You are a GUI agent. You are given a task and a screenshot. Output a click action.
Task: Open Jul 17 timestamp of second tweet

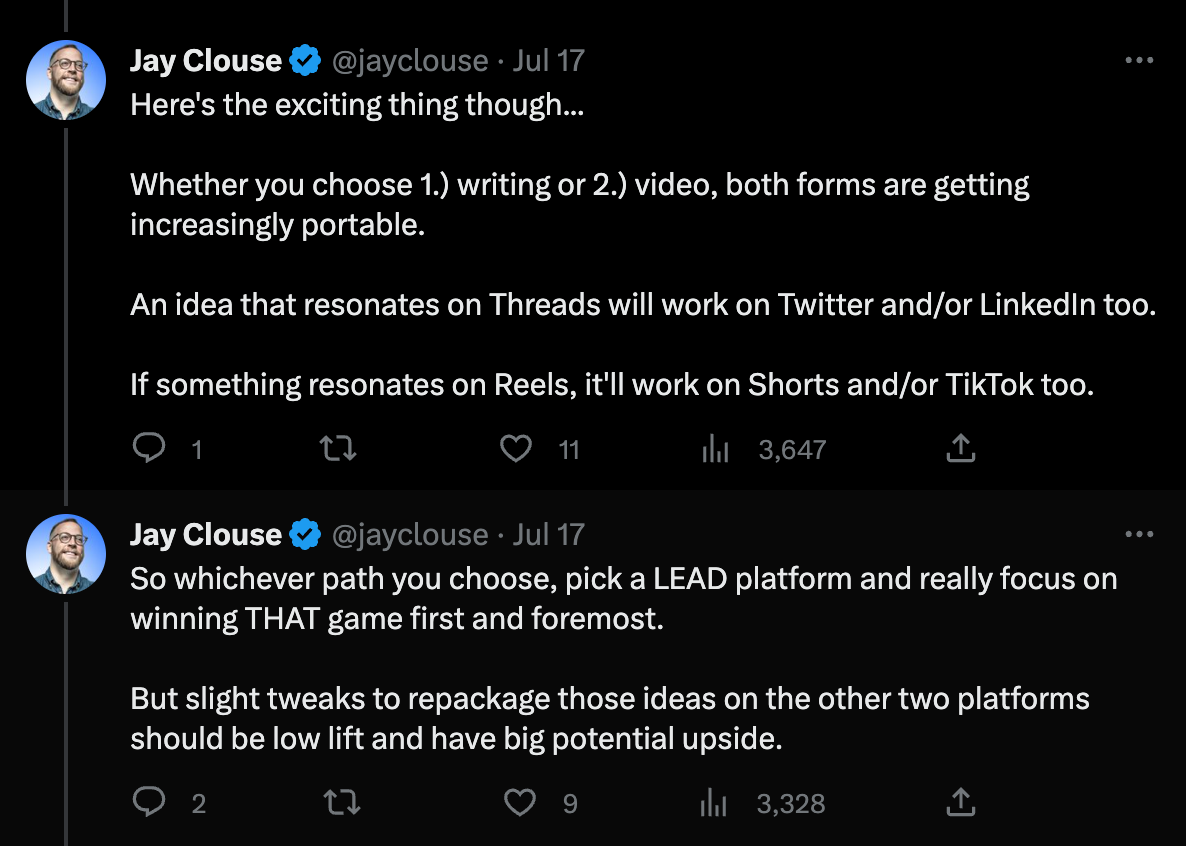[x=548, y=535]
